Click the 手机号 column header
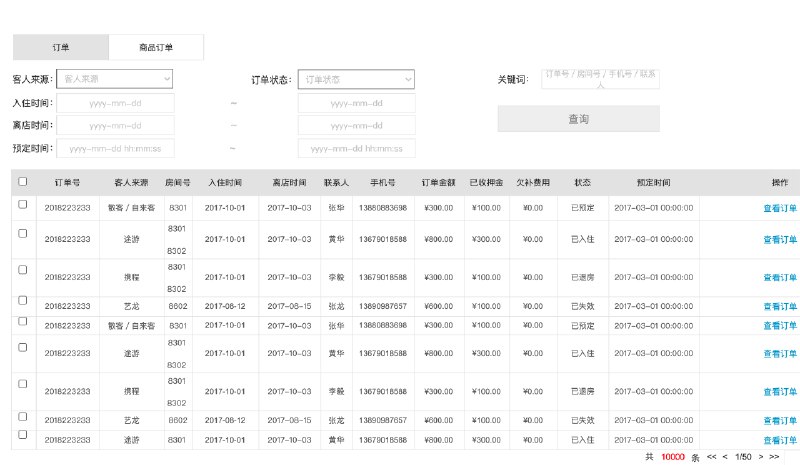Viewport: 800px width, 465px height. (383, 183)
